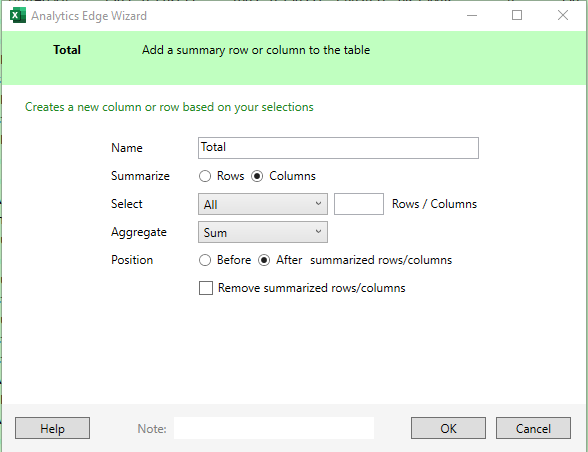Enable Remove summarized rows/columns checkbox
Viewport: 588px width, 452px height.
click(x=206, y=288)
